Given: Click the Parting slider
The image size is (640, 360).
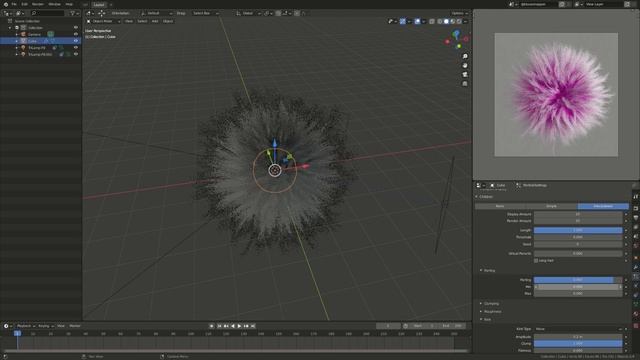Looking at the screenshot, I should (x=578, y=280).
